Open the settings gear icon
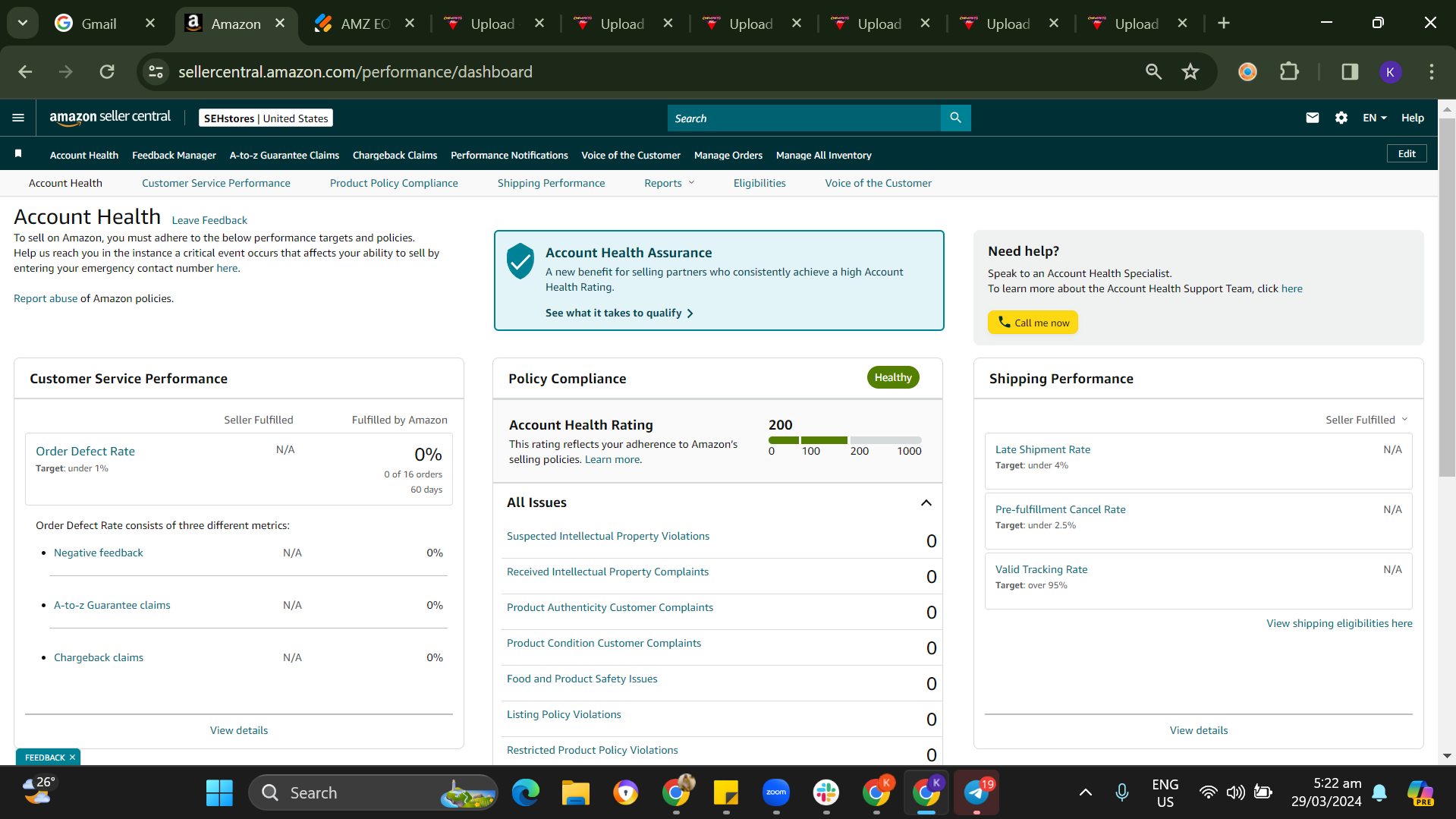 click(x=1341, y=118)
